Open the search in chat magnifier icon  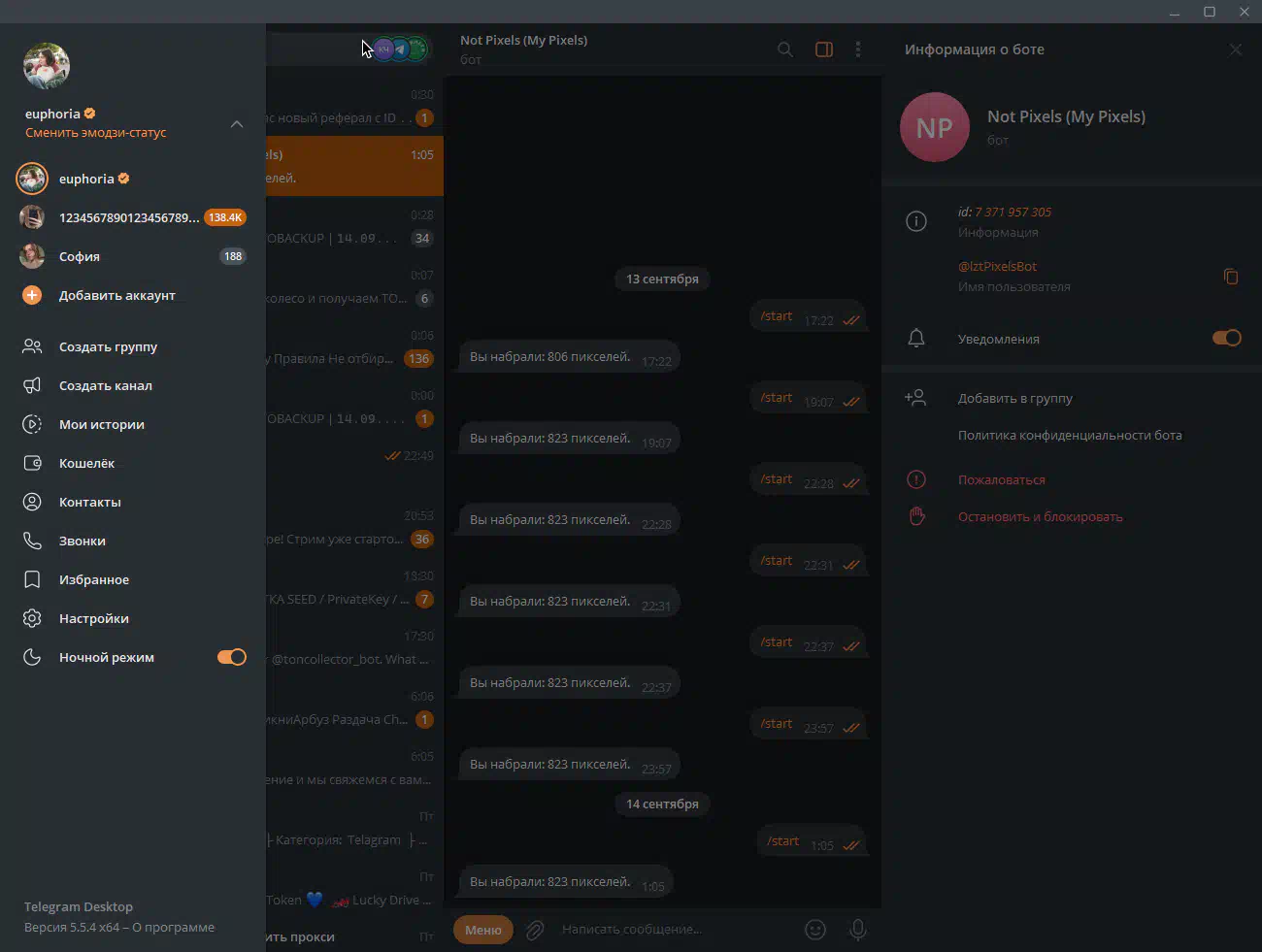[x=785, y=49]
